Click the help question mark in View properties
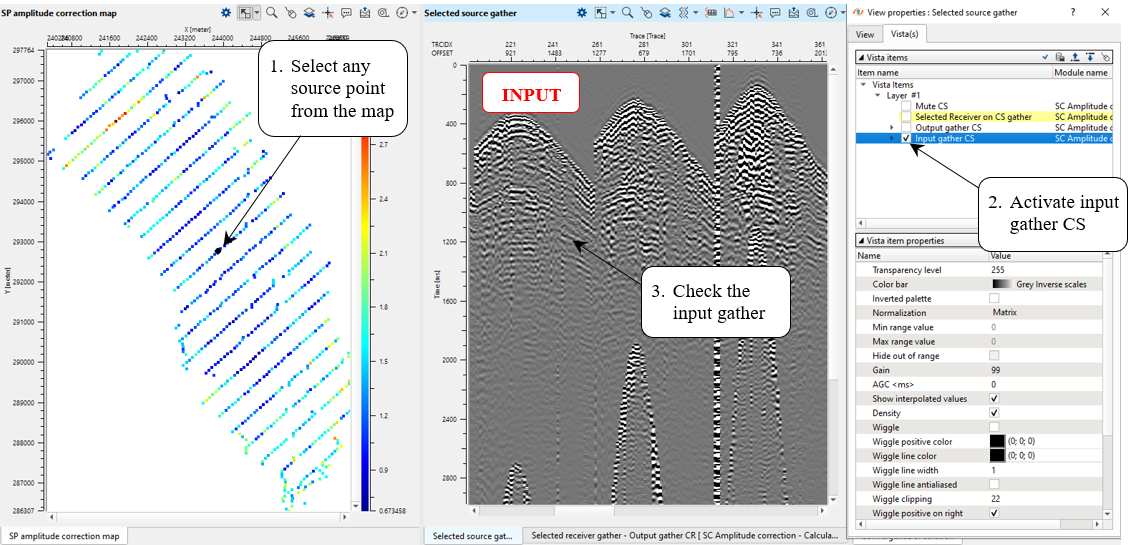The width and height of the screenshot is (1134, 545). (1072, 12)
